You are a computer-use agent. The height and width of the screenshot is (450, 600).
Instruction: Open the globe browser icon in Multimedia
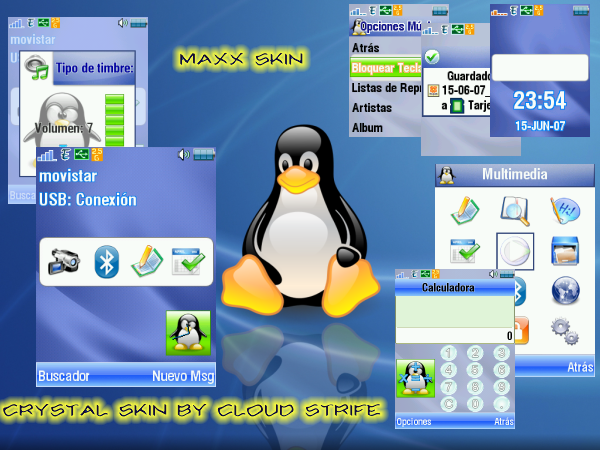566,290
